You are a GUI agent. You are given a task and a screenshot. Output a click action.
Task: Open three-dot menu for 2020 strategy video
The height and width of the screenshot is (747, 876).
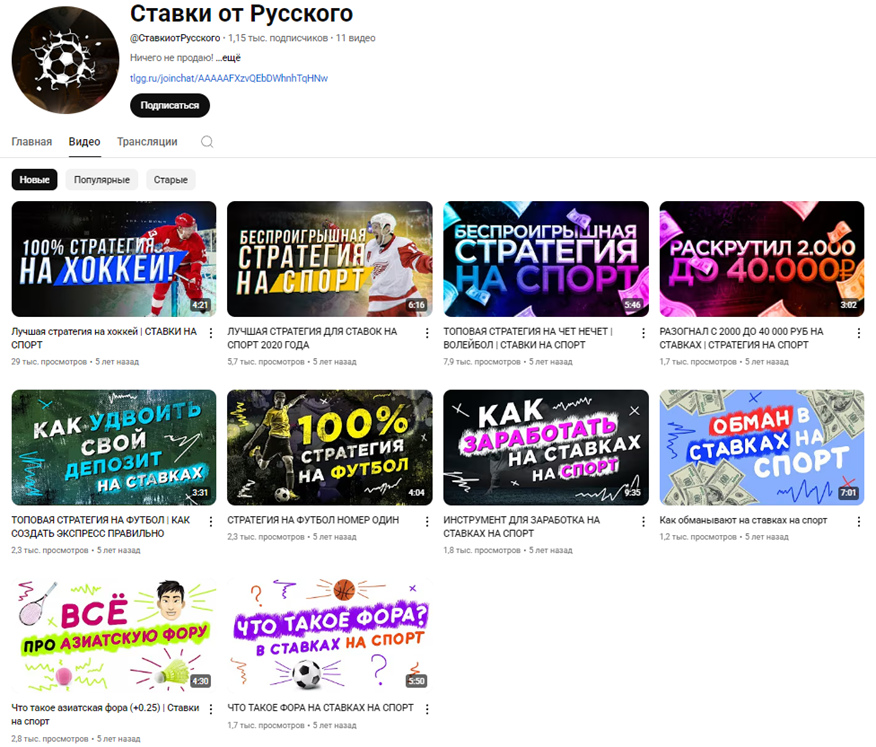click(x=427, y=333)
